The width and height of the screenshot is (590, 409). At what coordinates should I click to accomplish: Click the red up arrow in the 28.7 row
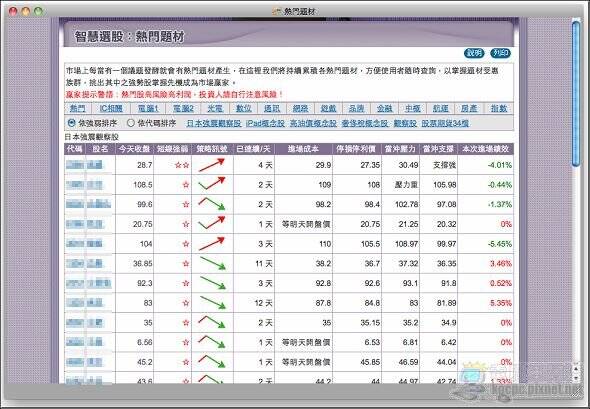point(212,165)
